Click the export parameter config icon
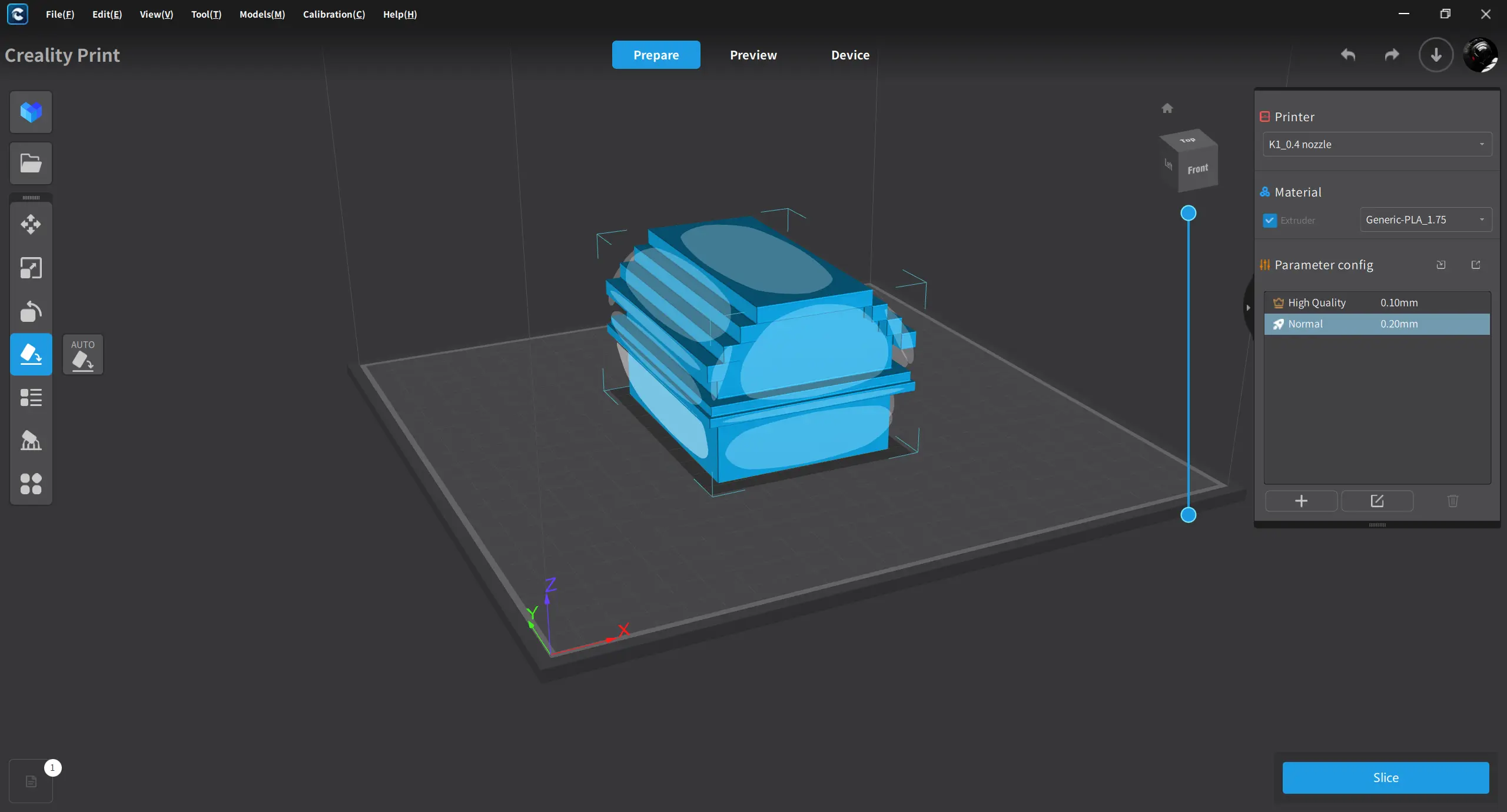This screenshot has height=812, width=1507. pos(1476,265)
